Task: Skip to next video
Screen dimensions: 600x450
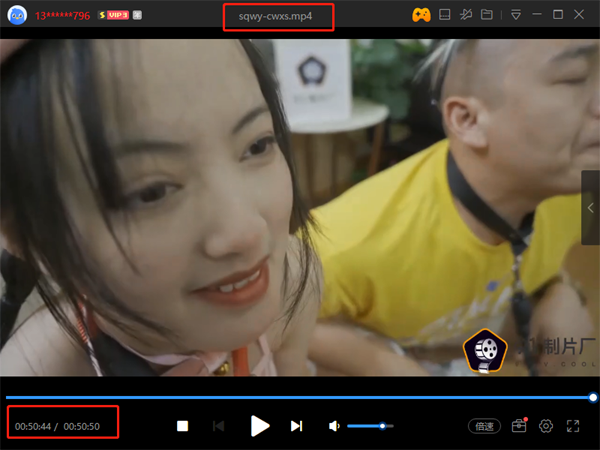Action: pos(296,426)
